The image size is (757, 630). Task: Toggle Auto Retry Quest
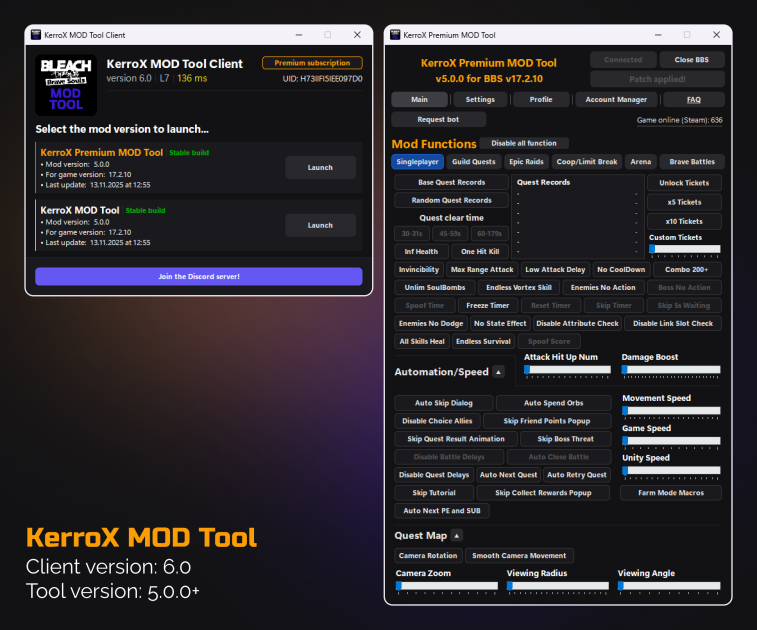click(x=576, y=475)
